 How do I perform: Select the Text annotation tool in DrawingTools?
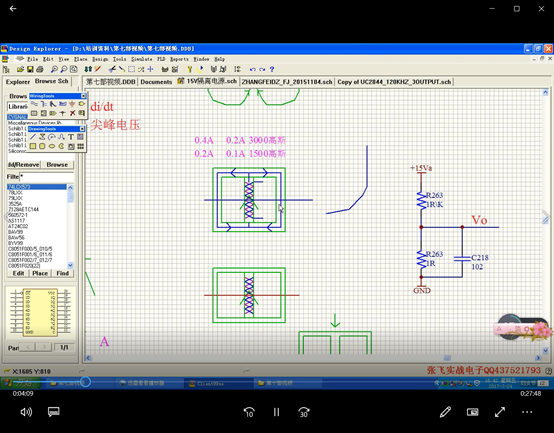point(71,137)
